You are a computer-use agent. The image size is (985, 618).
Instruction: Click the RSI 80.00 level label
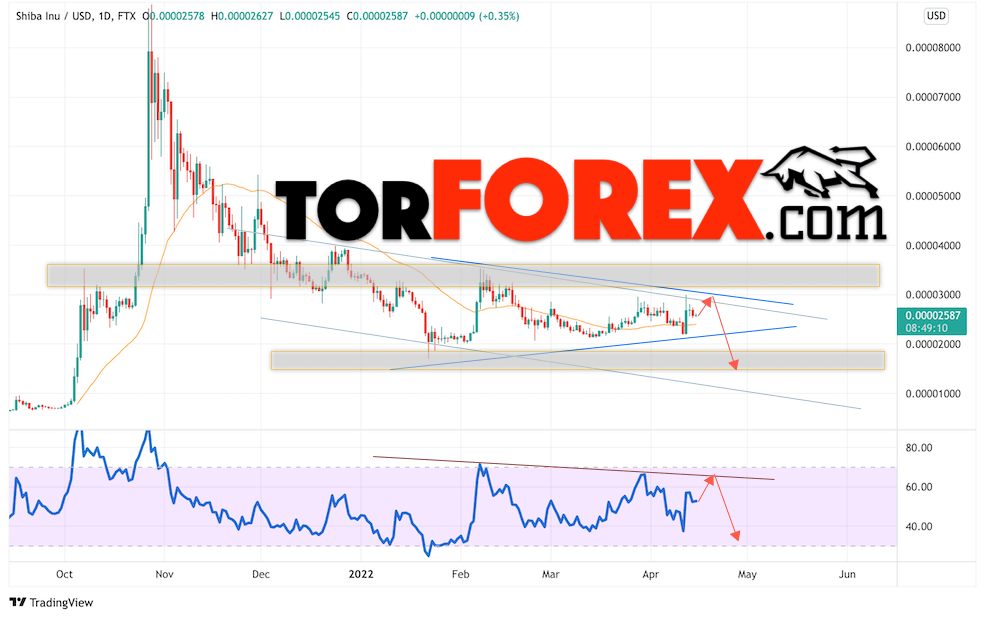pos(918,448)
